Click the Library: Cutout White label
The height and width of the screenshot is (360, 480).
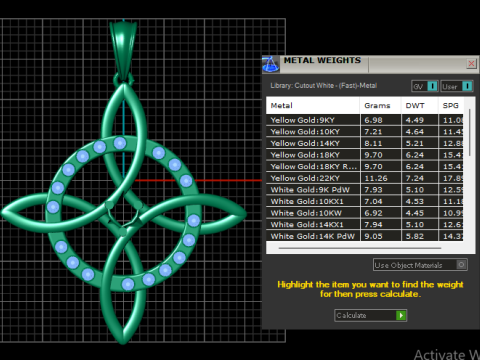(x=324, y=86)
